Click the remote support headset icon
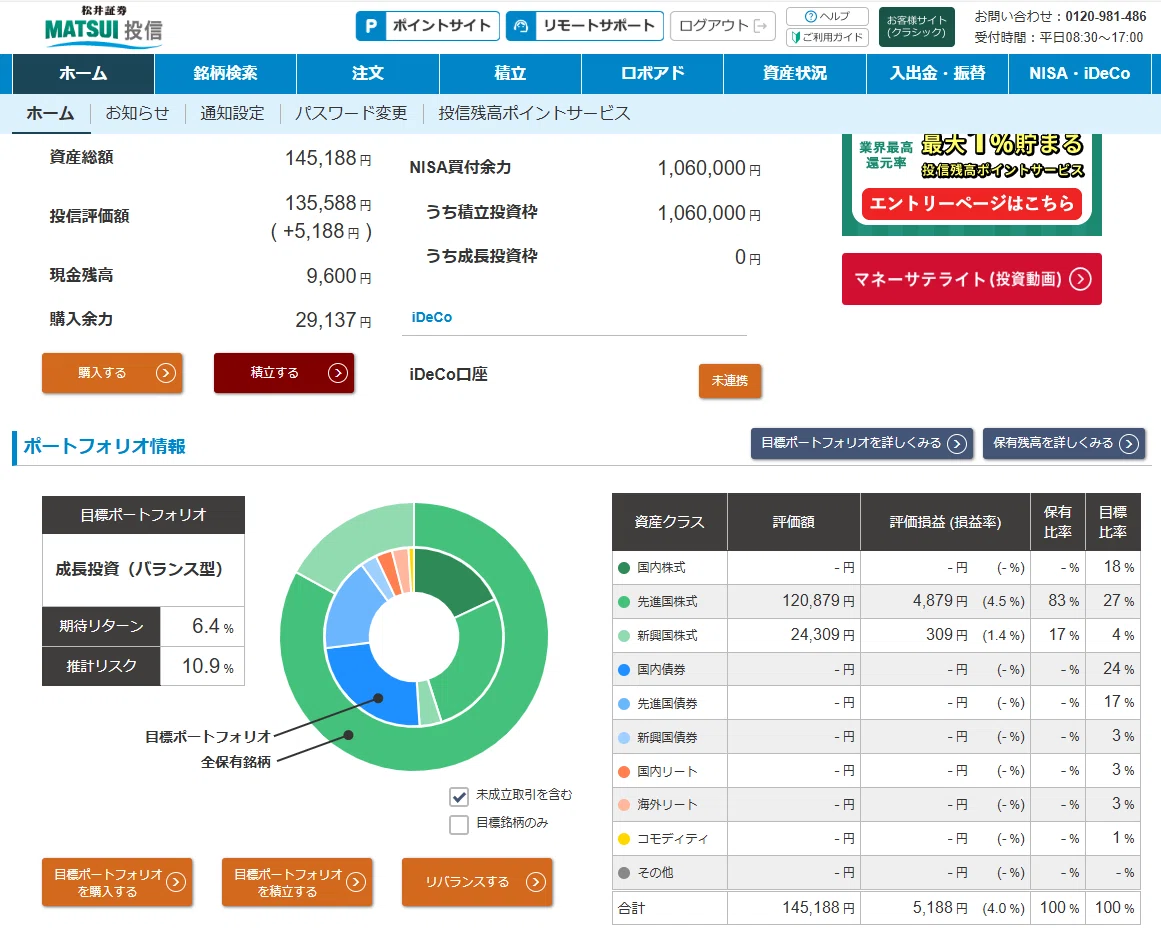Screen dimensions: 1161x935 pos(521,26)
